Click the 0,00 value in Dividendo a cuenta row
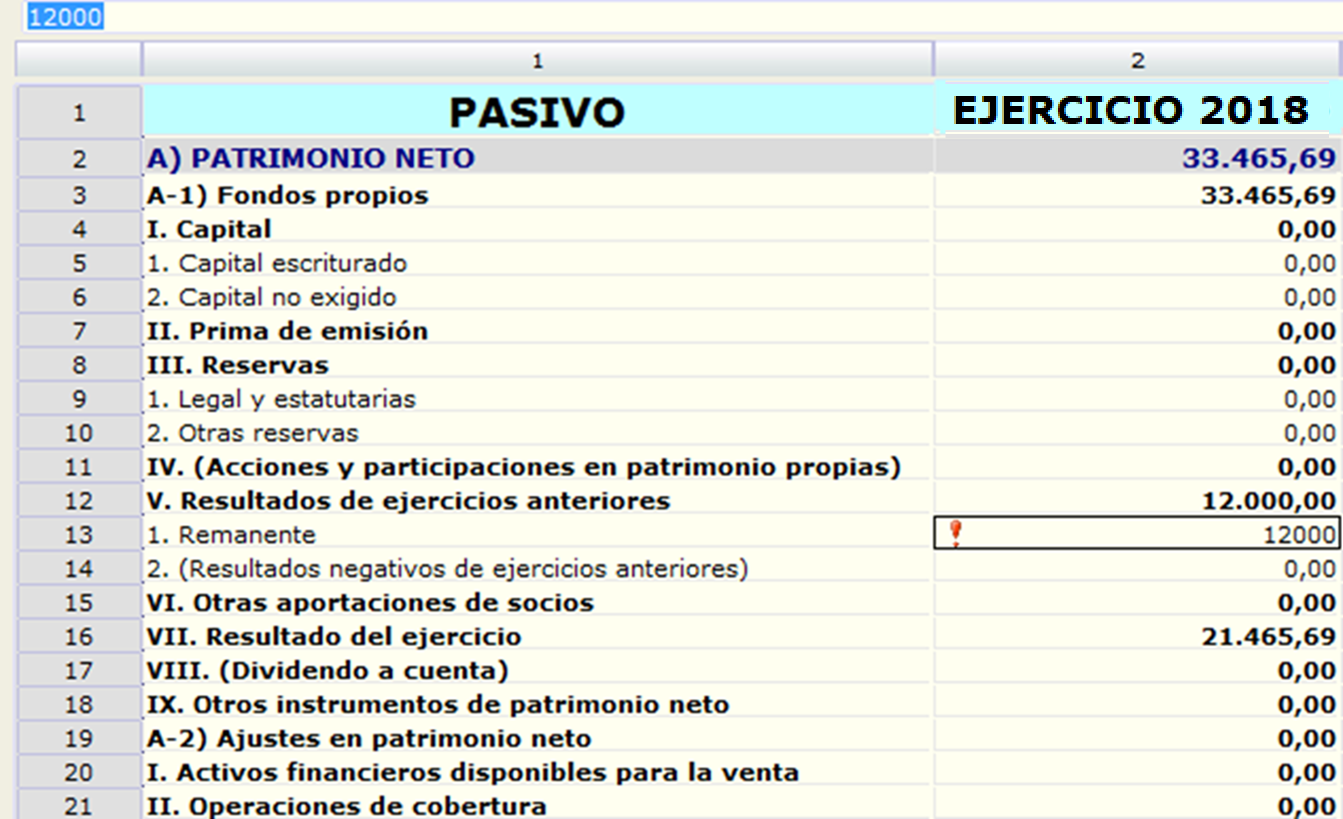The width and height of the screenshot is (1343, 819). tap(1138, 671)
